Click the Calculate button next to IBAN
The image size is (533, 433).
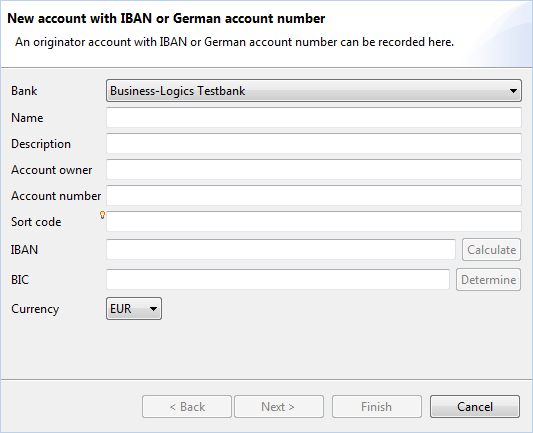(x=491, y=250)
